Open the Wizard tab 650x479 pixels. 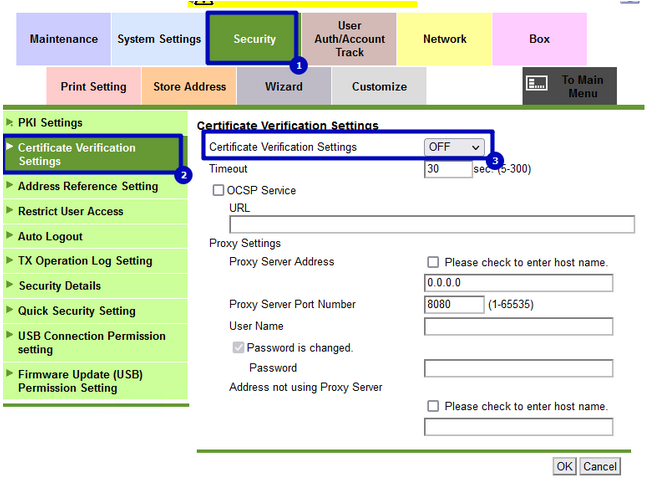click(x=283, y=86)
